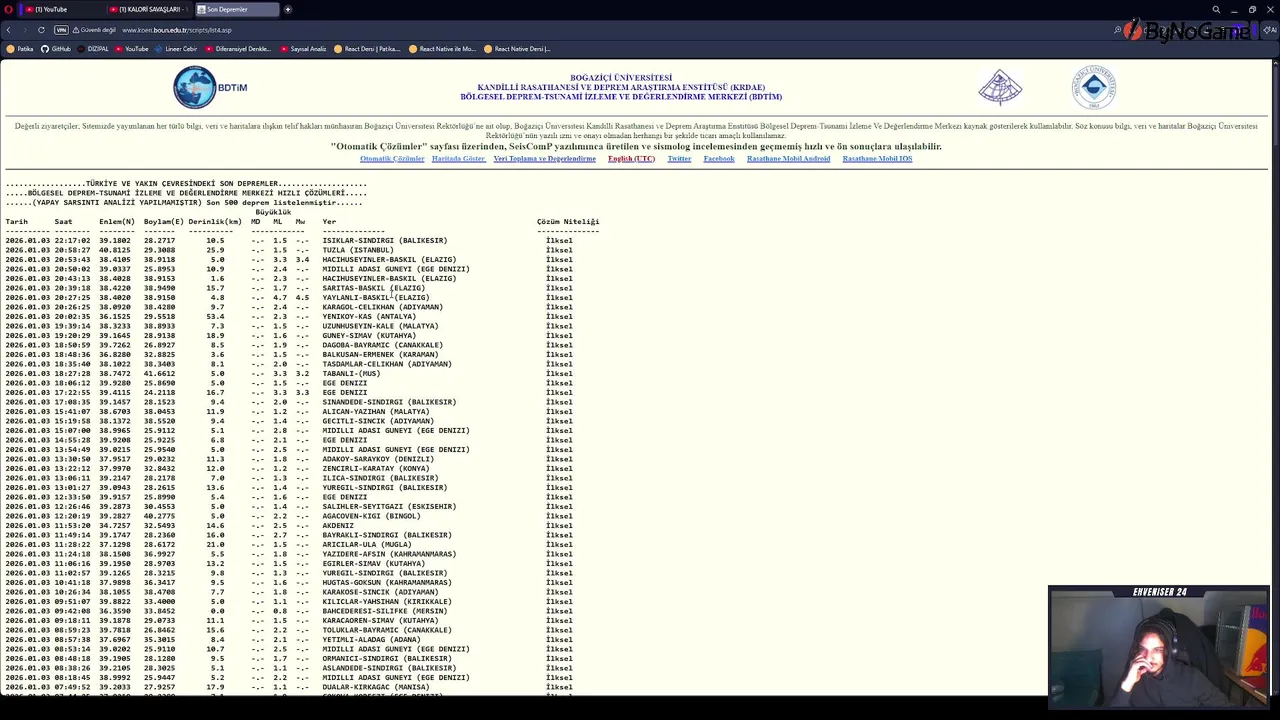Click the Boğaziçi Üniversitesi seal logo
This screenshot has width=1280, height=720.
point(1093,88)
